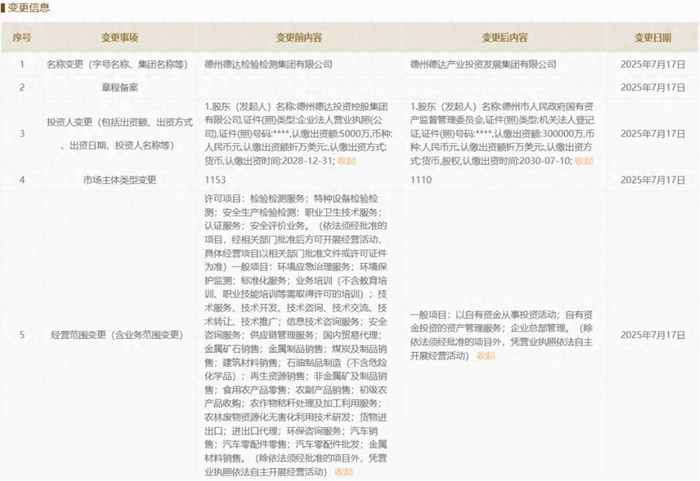Viewport: 700px width, 481px height.
Task: Select old name 德州德达检验检测集团有限公司
Action: (x=268, y=64)
